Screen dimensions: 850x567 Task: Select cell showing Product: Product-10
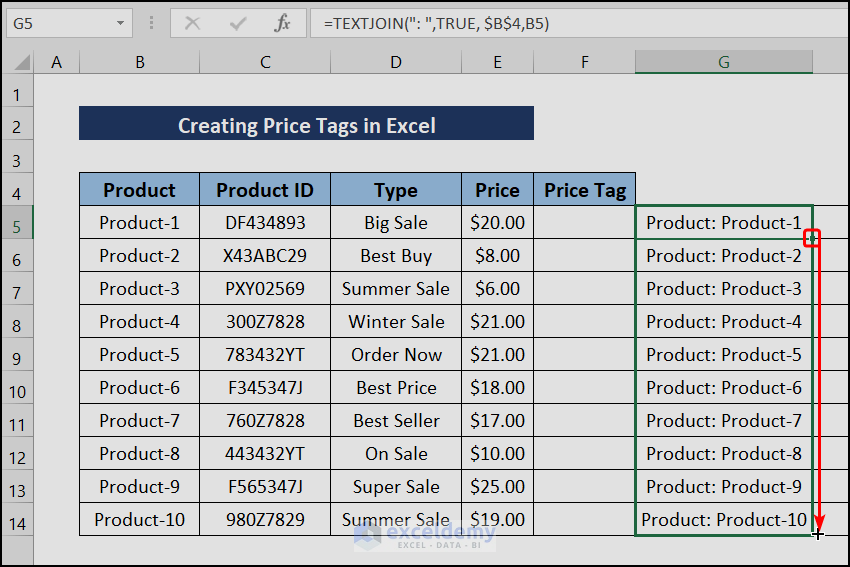[724, 520]
